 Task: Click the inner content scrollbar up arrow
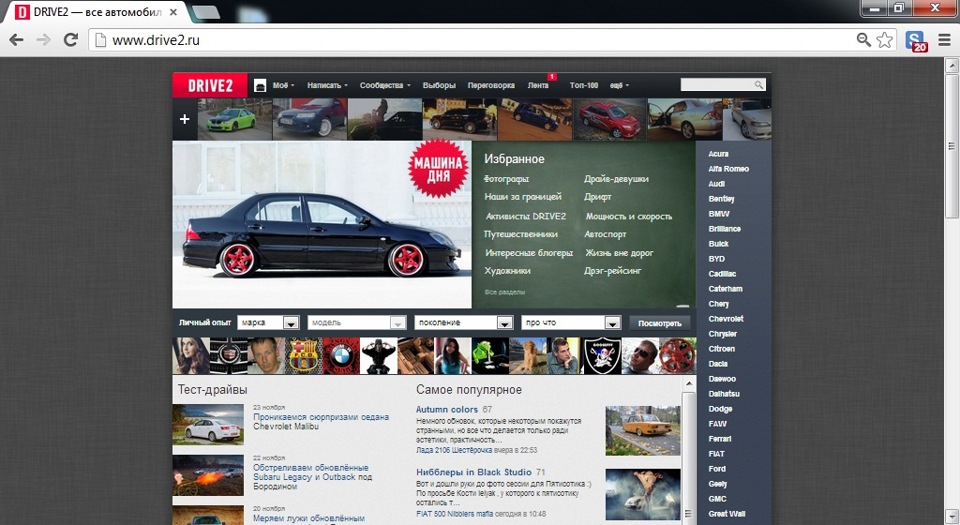(x=689, y=383)
